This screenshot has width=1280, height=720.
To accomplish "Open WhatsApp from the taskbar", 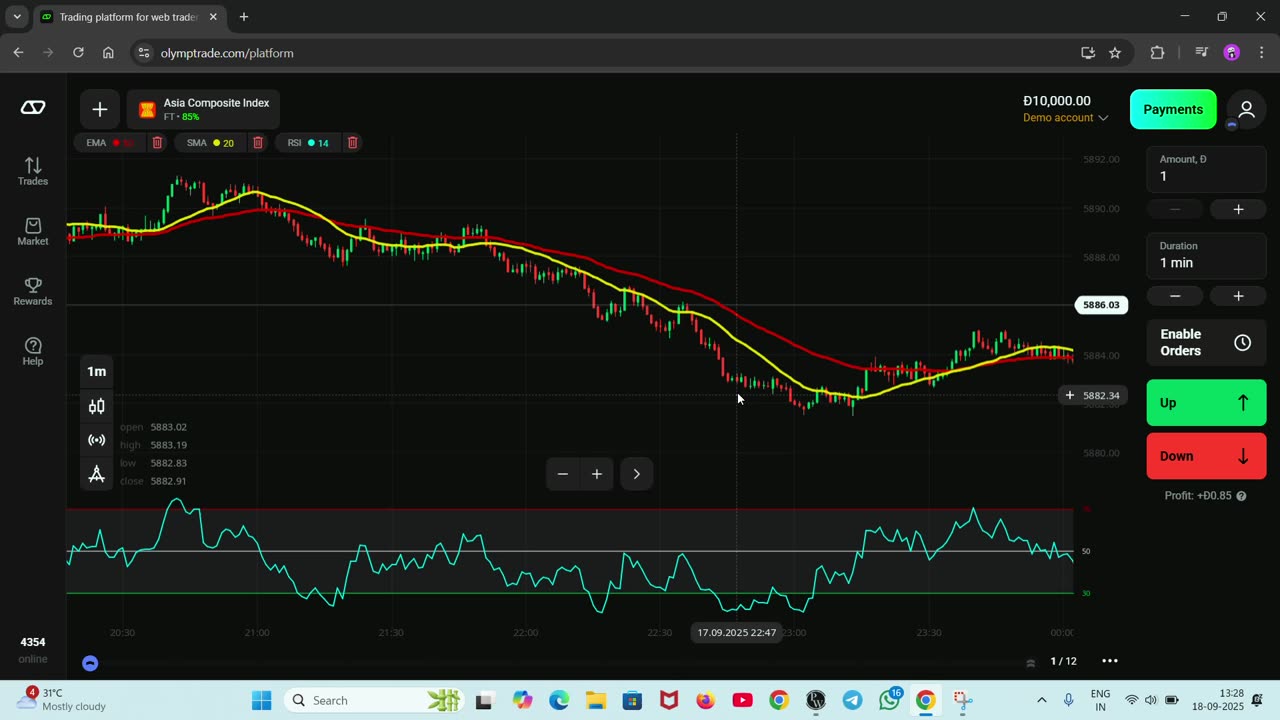I will 889,700.
